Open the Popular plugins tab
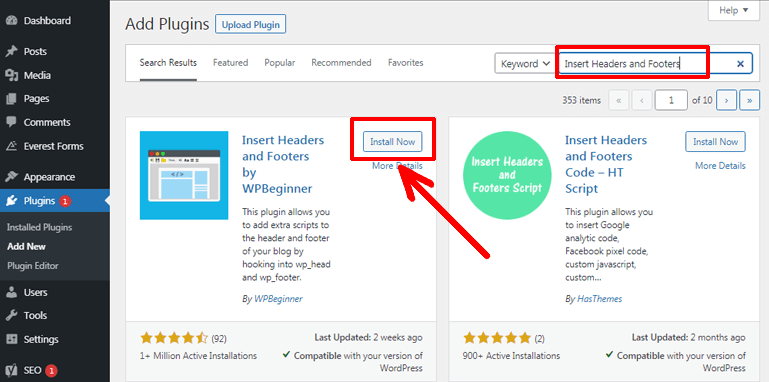Image resolution: width=769 pixels, height=382 pixels. (x=280, y=63)
